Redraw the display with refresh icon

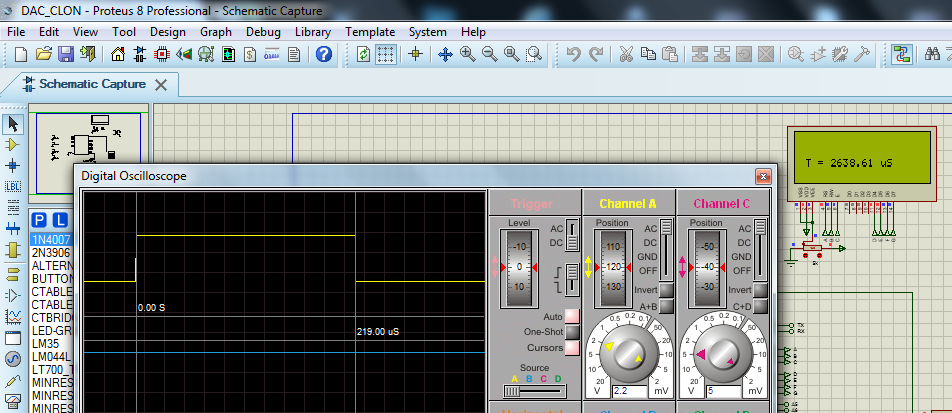coord(364,55)
